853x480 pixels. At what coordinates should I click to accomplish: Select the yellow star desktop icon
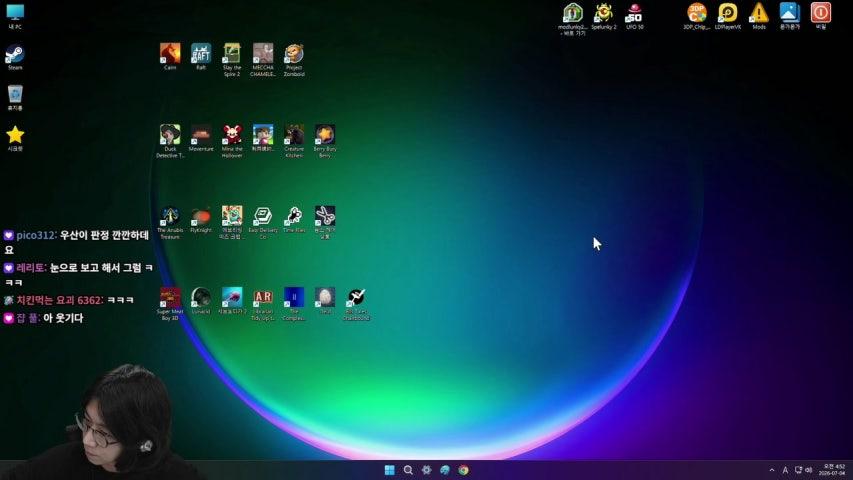[15, 138]
